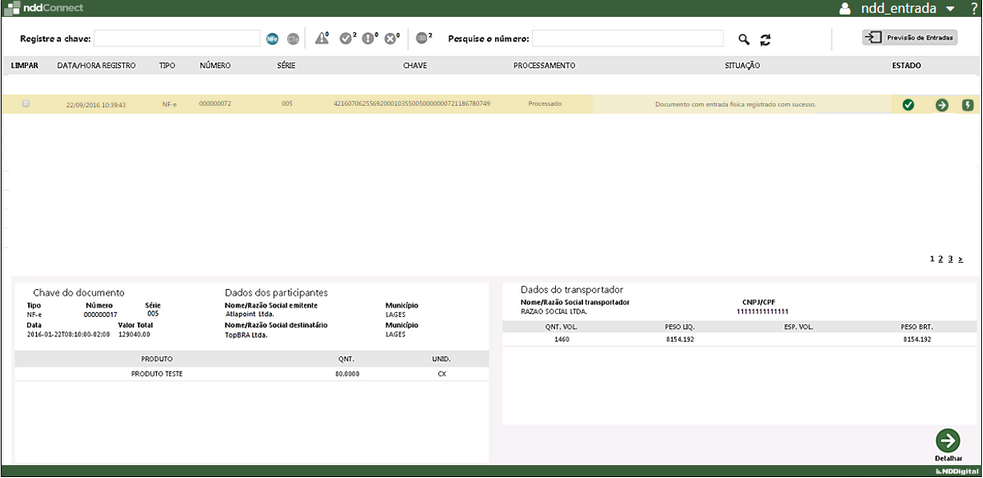Viewport: 983px width, 478px height.
Task: Advance to next page with the > link
Action: tap(961, 259)
